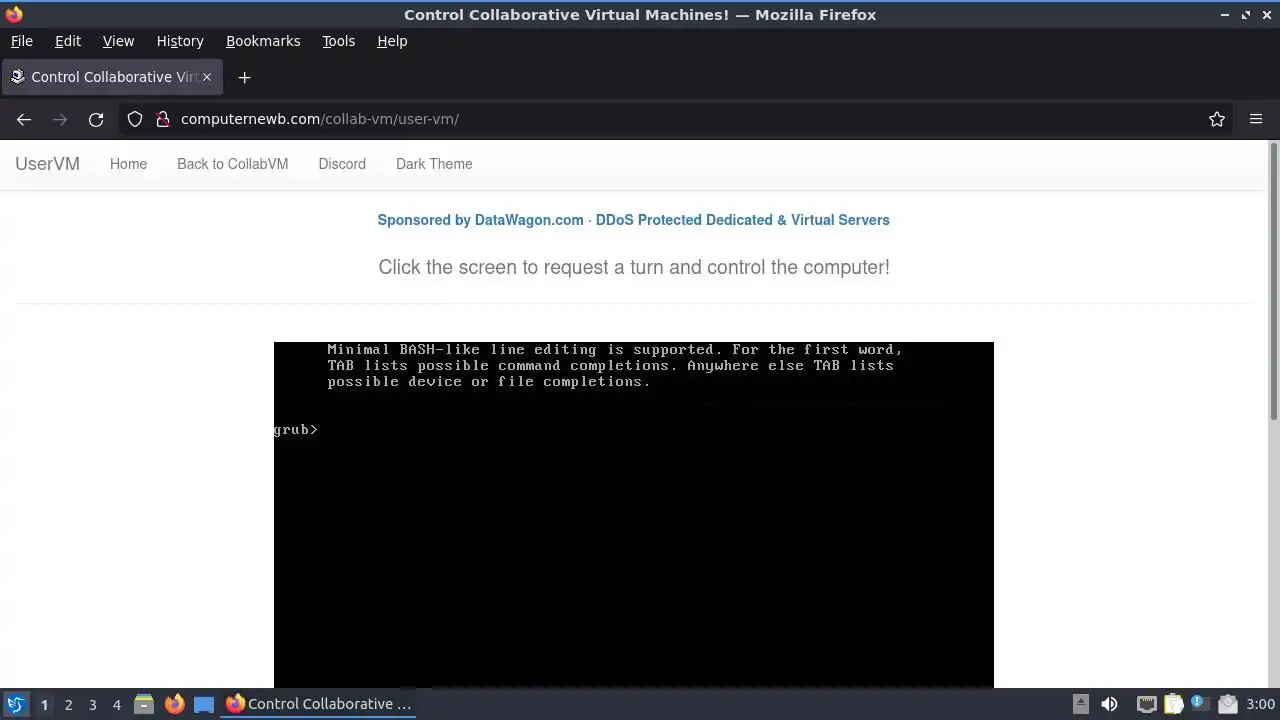Click the VM grub console screen
The image size is (1280, 720).
click(x=634, y=515)
